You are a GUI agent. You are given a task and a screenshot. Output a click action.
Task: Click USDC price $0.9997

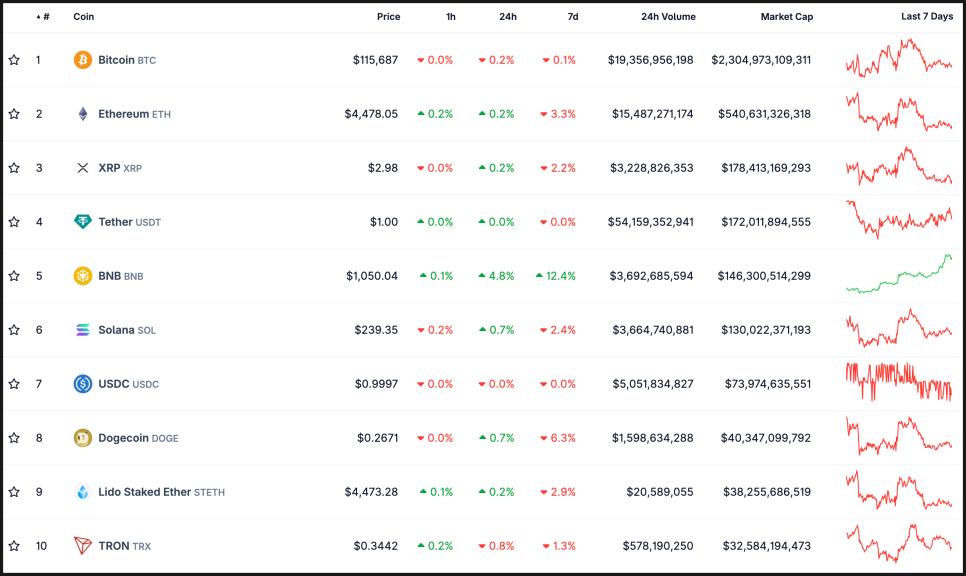376,384
